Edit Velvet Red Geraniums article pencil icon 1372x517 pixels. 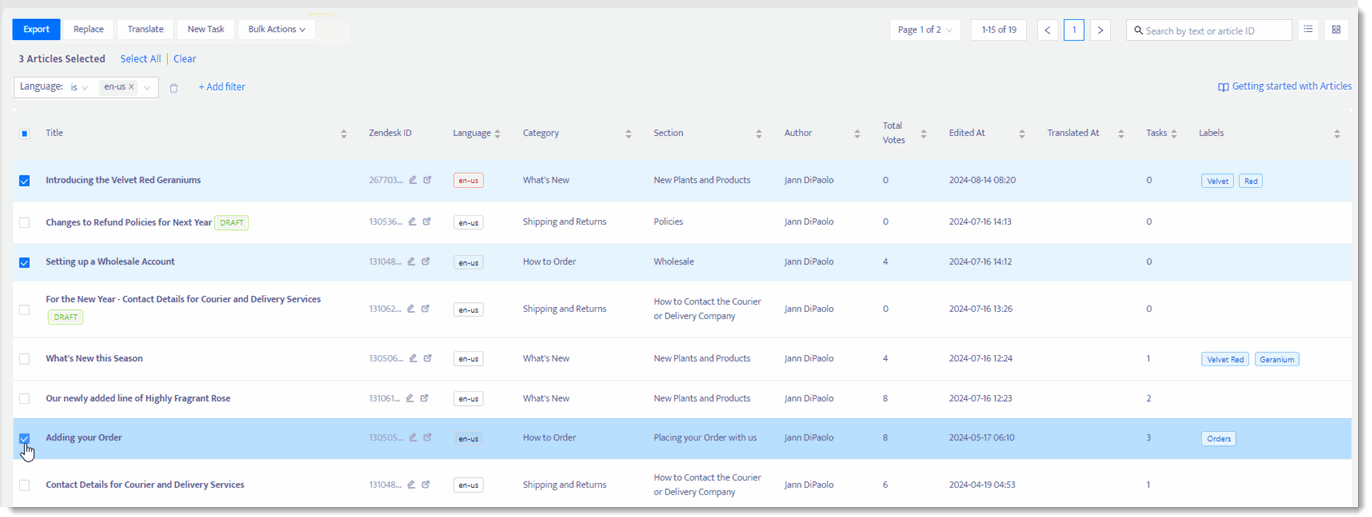412,180
